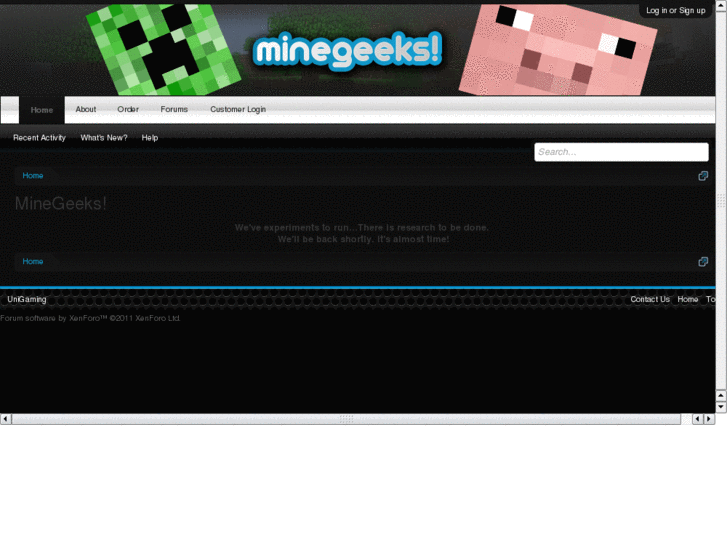
Task: Follow bottom breadcrumb Home link
Action: click(33, 262)
